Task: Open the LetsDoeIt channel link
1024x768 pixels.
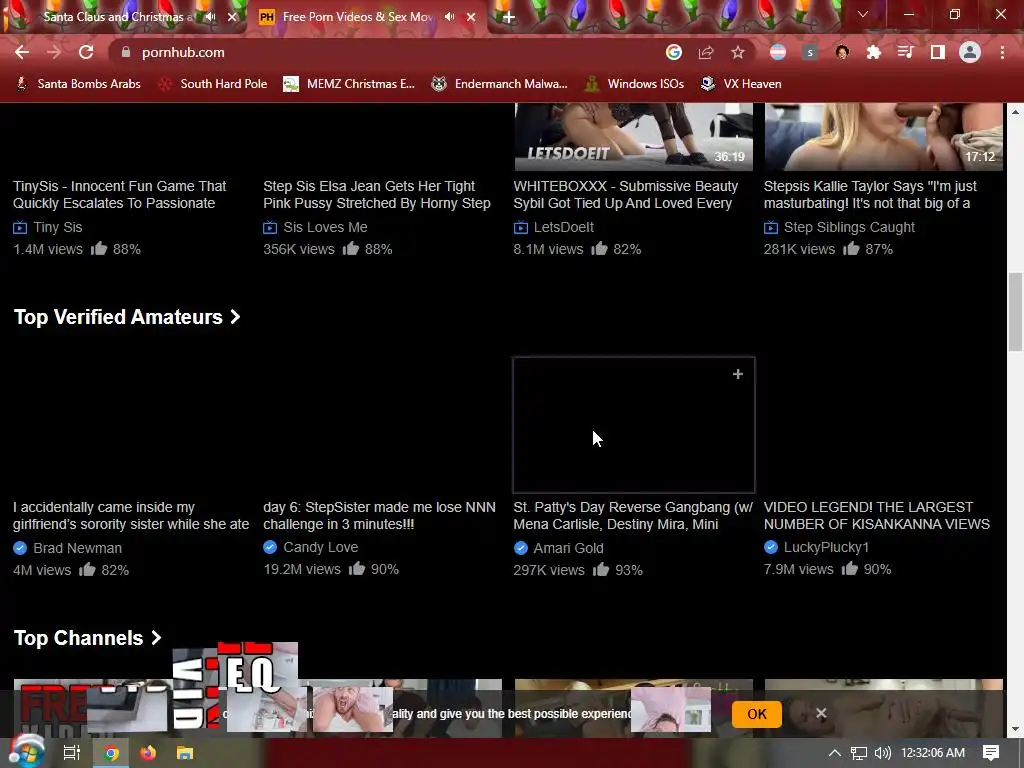Action: [564, 227]
